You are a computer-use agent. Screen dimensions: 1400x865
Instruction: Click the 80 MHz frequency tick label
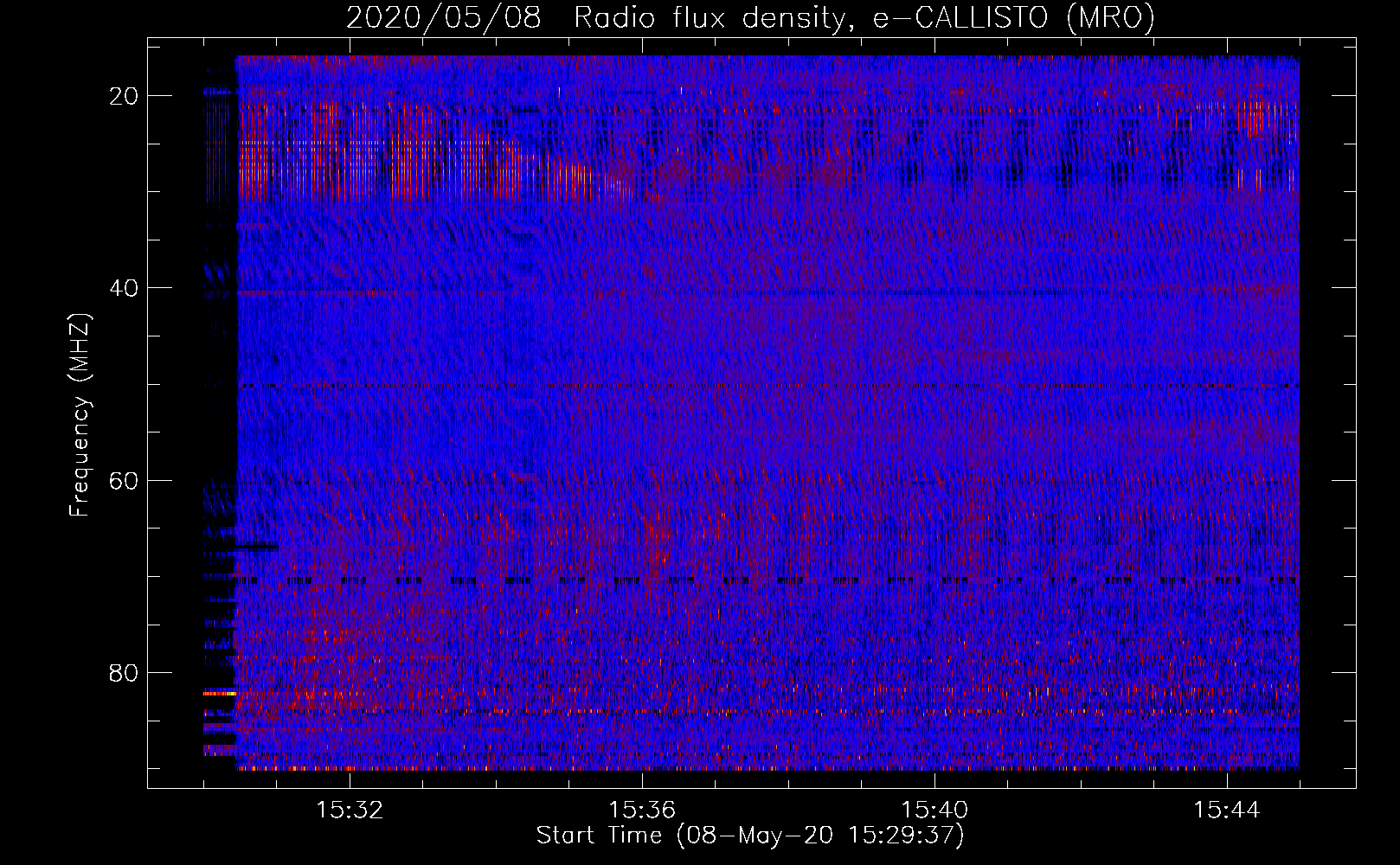(125, 673)
